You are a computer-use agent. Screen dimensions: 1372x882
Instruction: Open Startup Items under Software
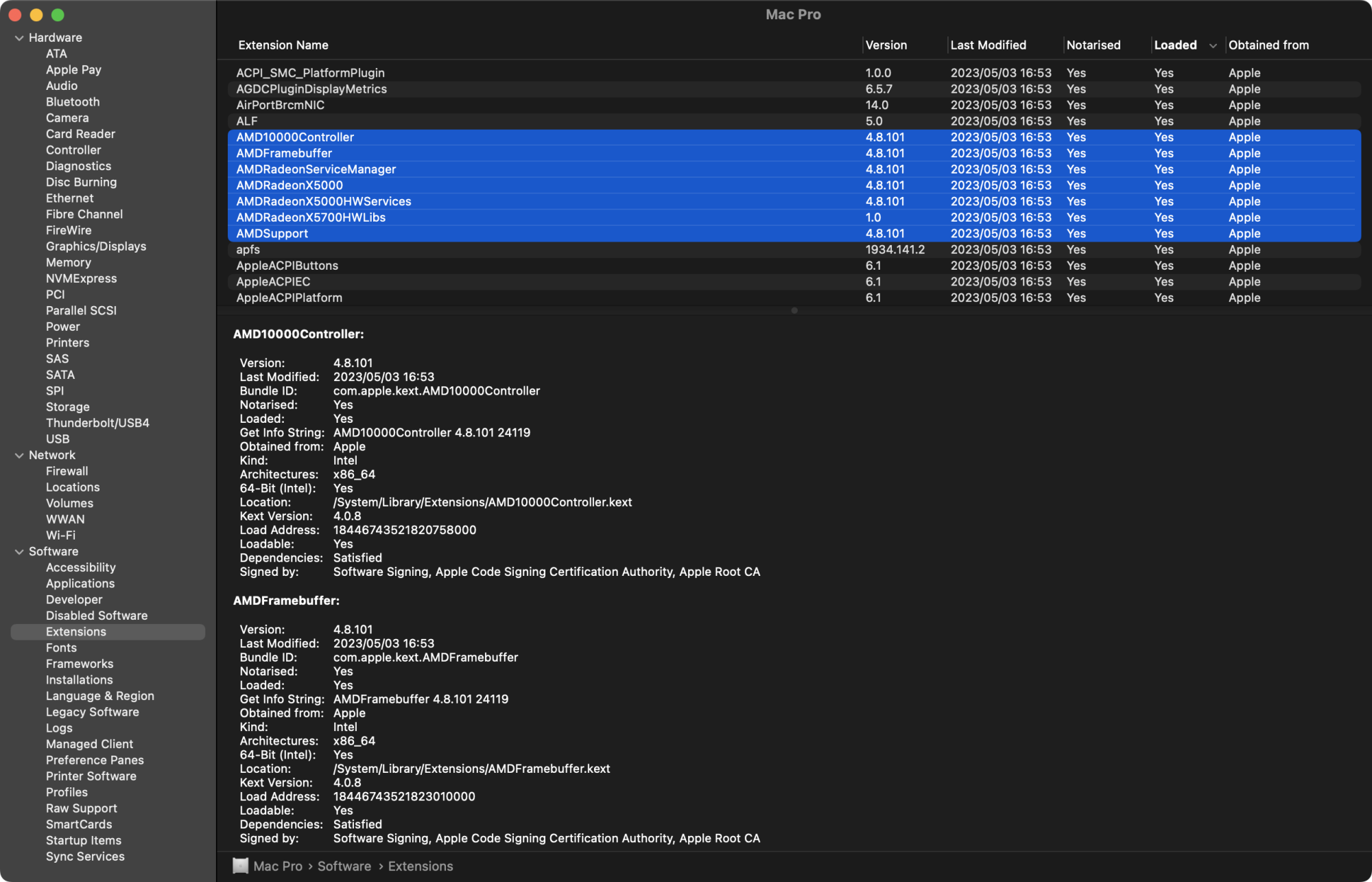[83, 841]
